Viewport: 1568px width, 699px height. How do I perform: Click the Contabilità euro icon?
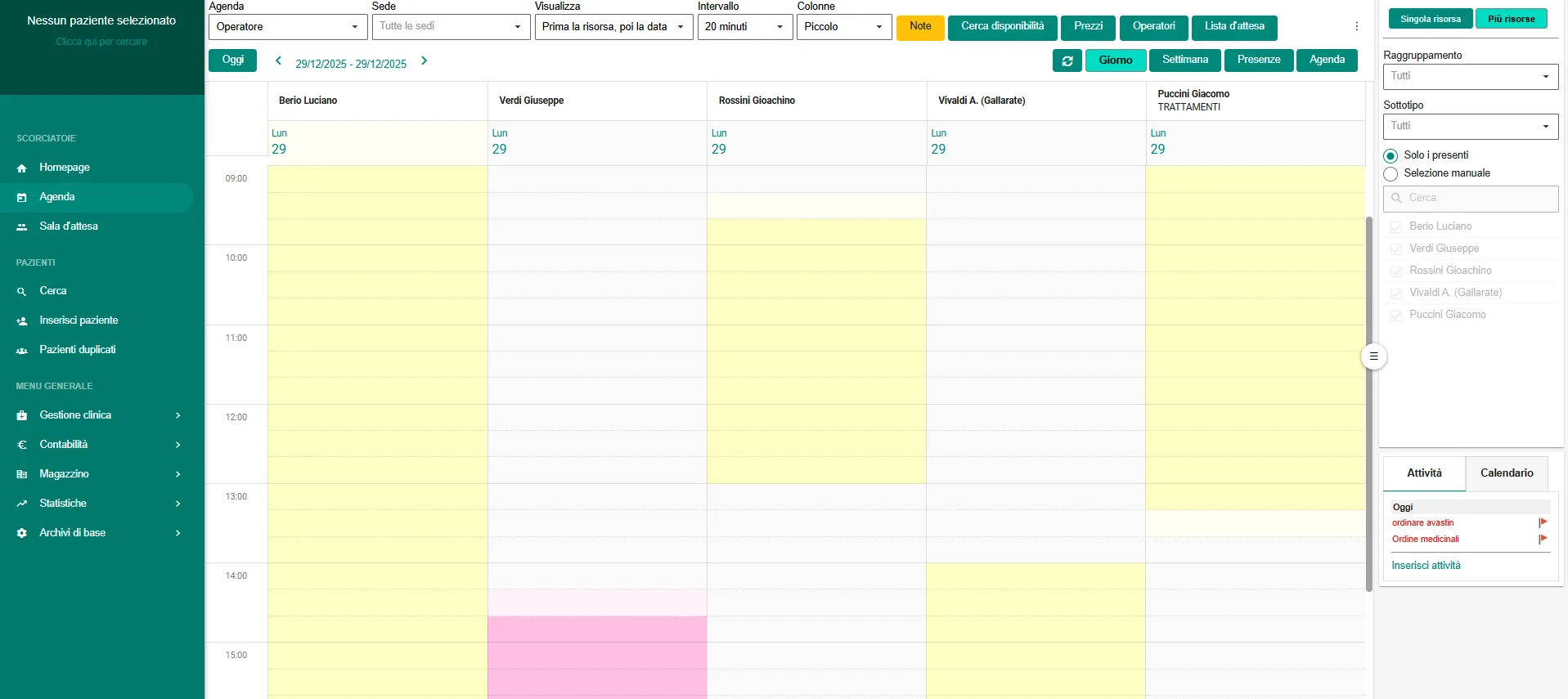(x=22, y=445)
